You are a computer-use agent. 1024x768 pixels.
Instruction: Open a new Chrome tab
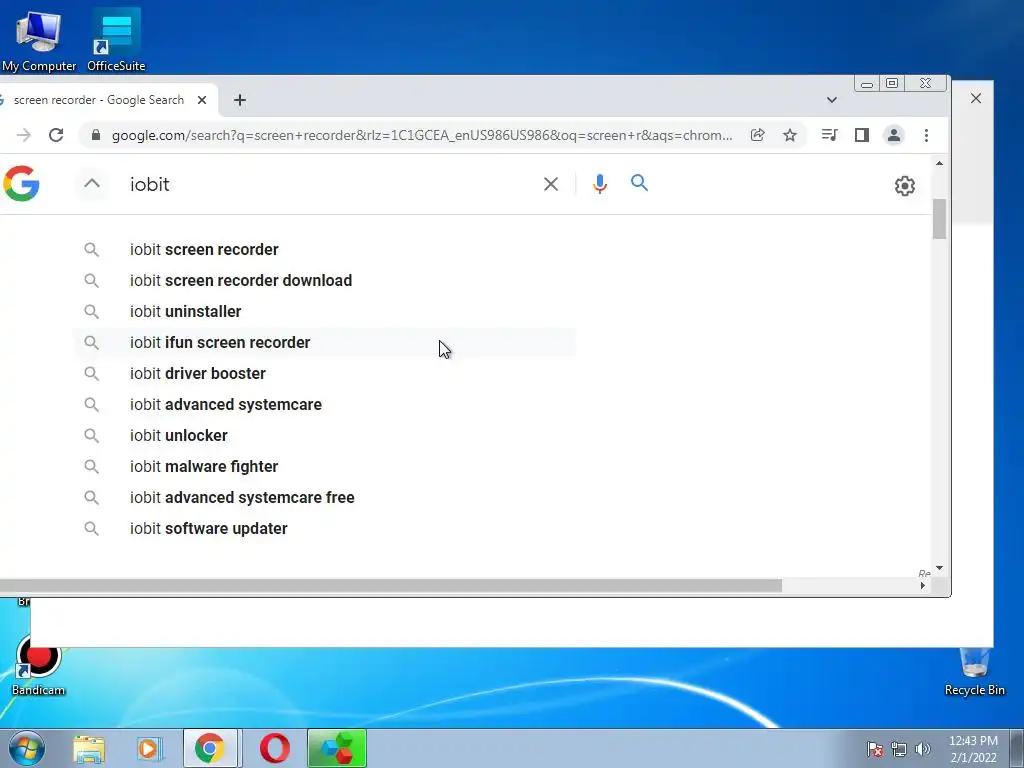pos(240,100)
